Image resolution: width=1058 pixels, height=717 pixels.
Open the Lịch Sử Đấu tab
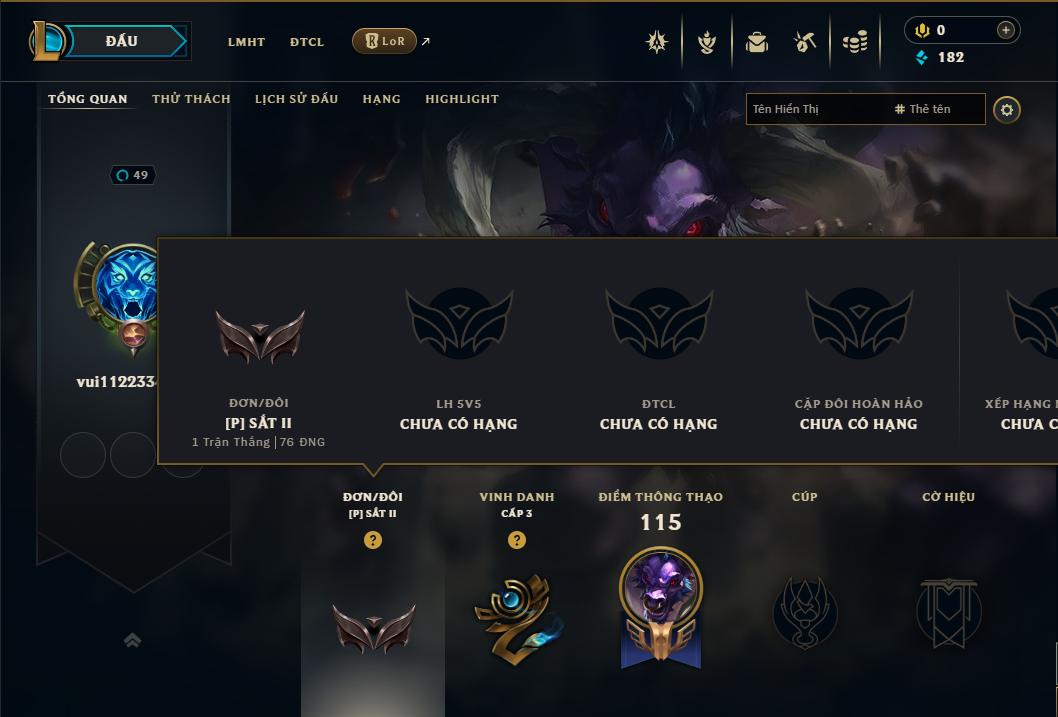pyautogui.click(x=296, y=98)
